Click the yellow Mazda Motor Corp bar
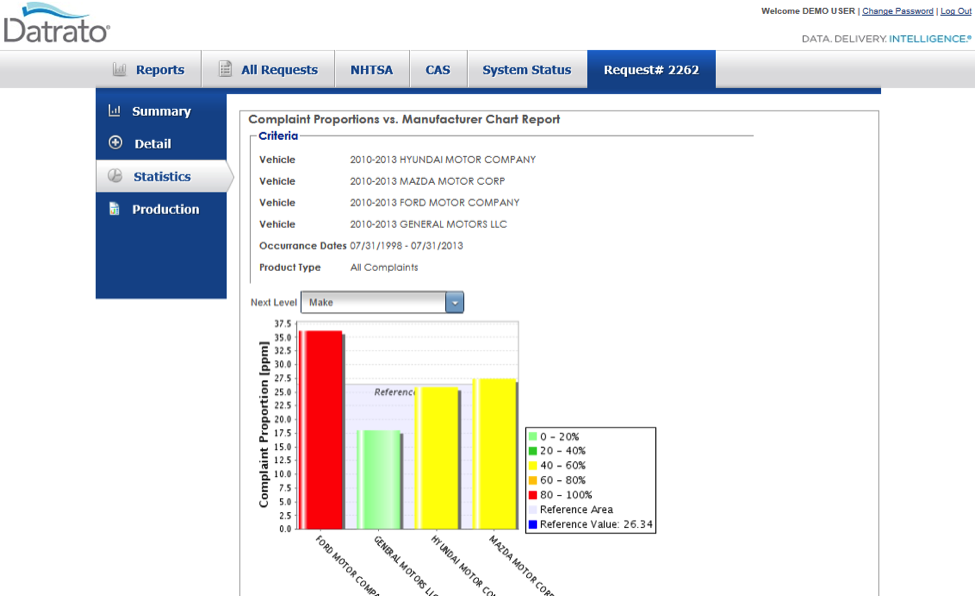The image size is (975, 597). 494,454
